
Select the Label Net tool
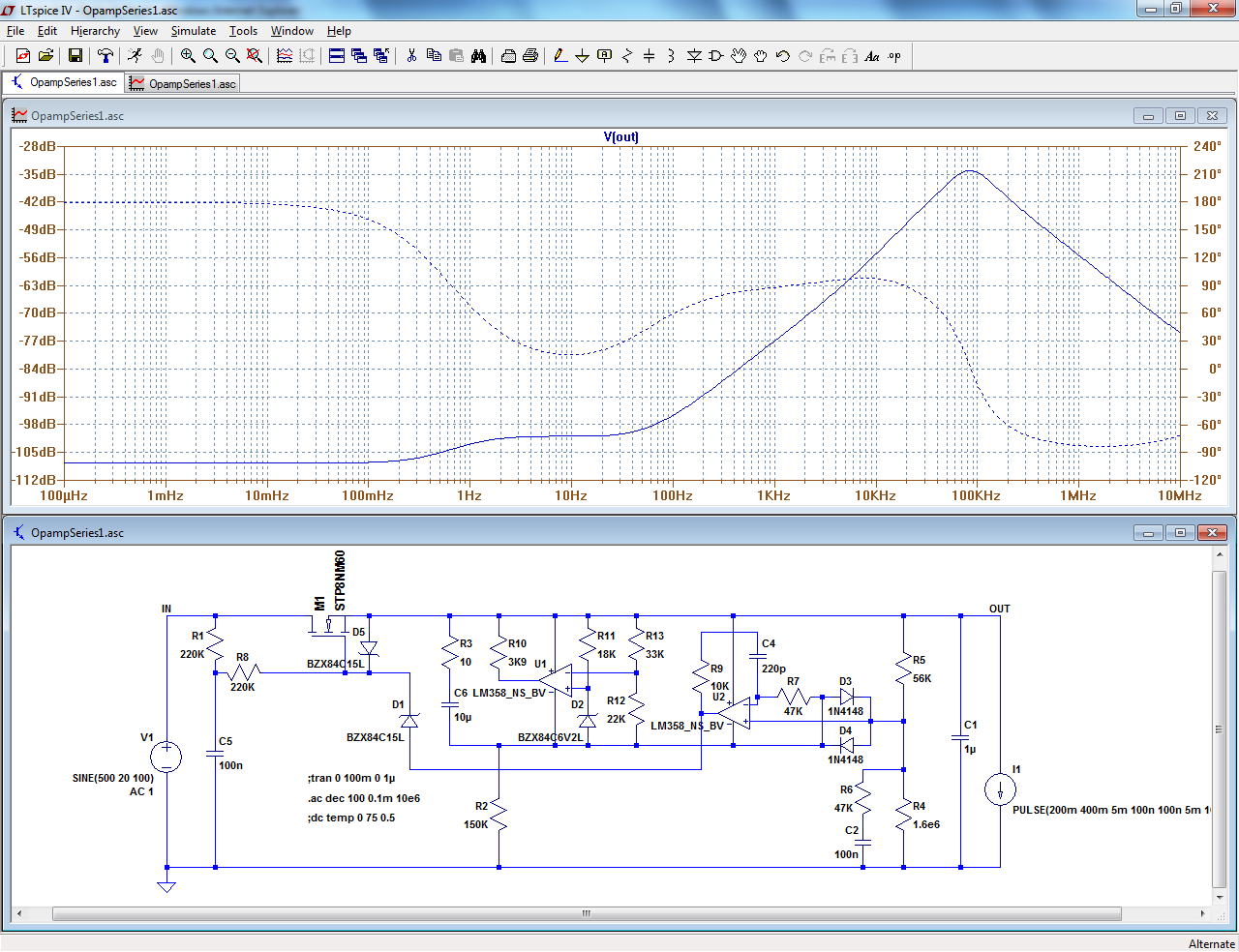(x=605, y=56)
